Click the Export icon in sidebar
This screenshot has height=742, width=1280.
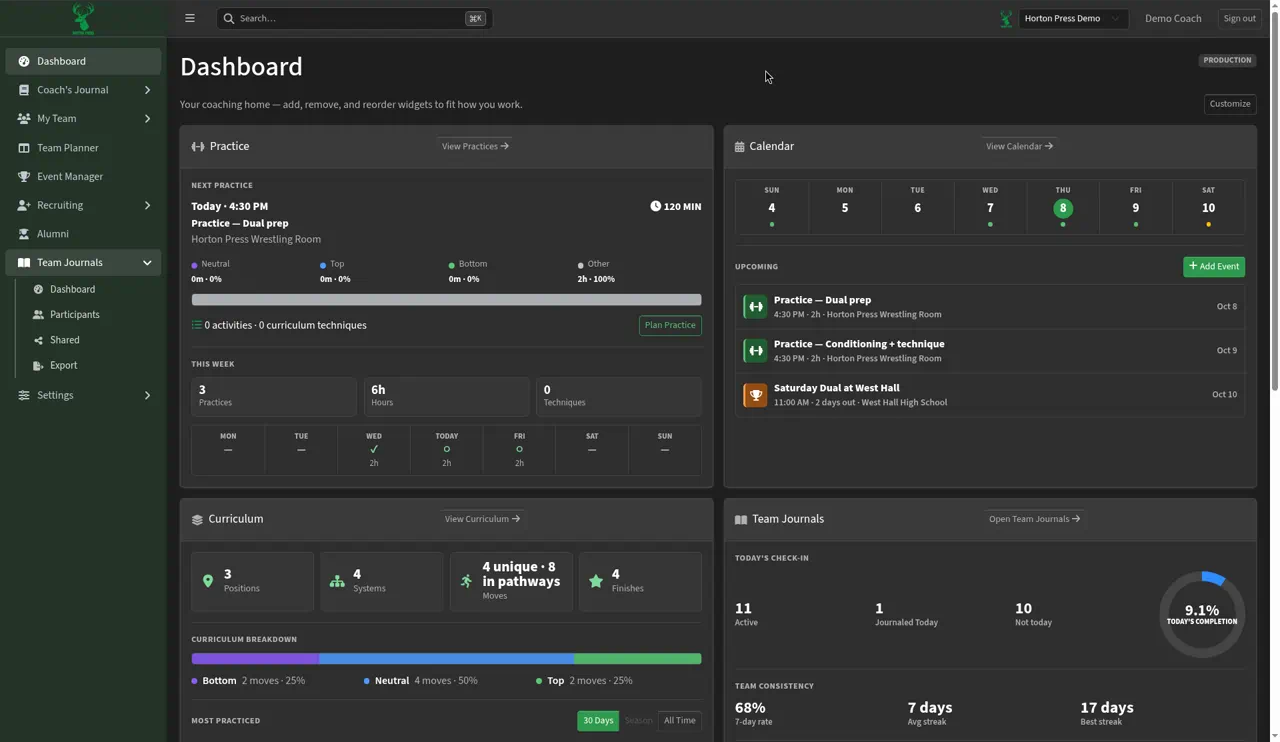(38, 366)
